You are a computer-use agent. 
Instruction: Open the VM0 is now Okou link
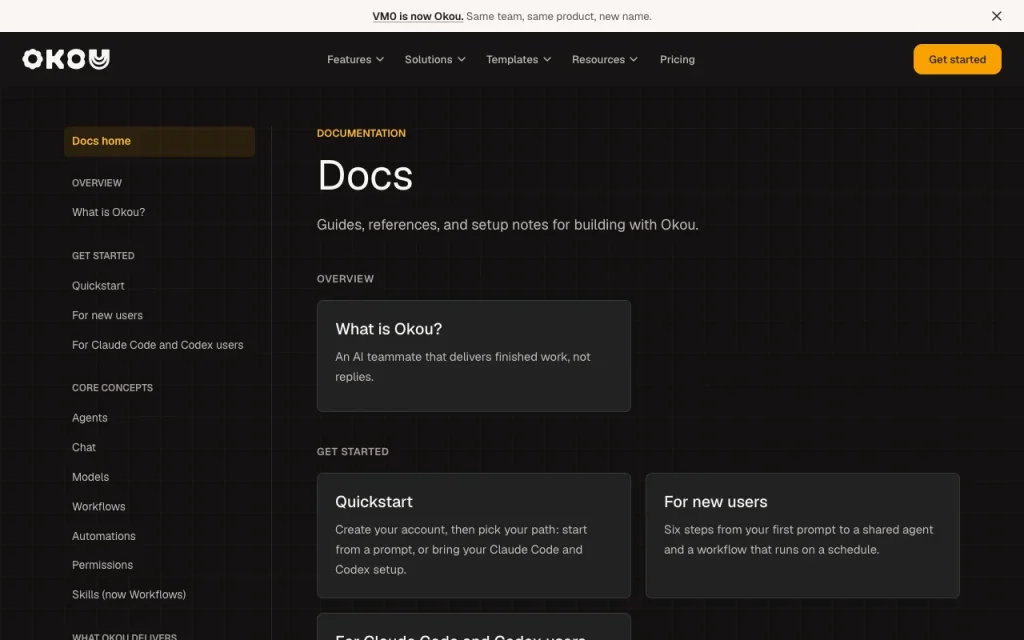[417, 16]
